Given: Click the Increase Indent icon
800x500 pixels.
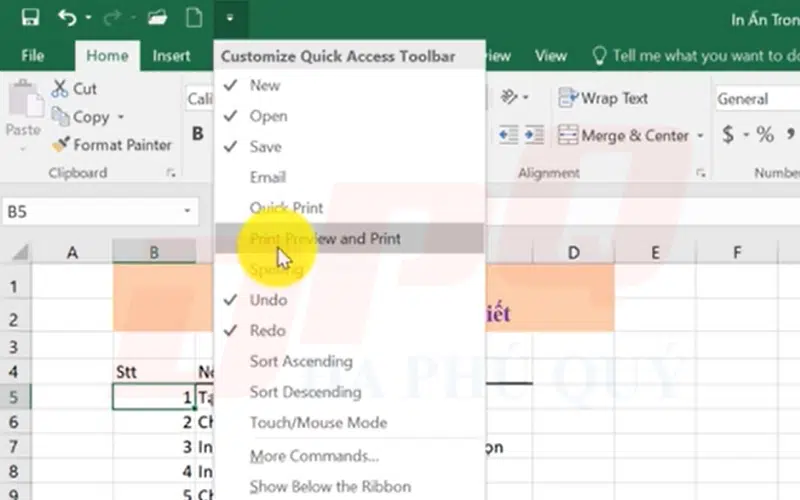Looking at the screenshot, I should click(x=534, y=135).
